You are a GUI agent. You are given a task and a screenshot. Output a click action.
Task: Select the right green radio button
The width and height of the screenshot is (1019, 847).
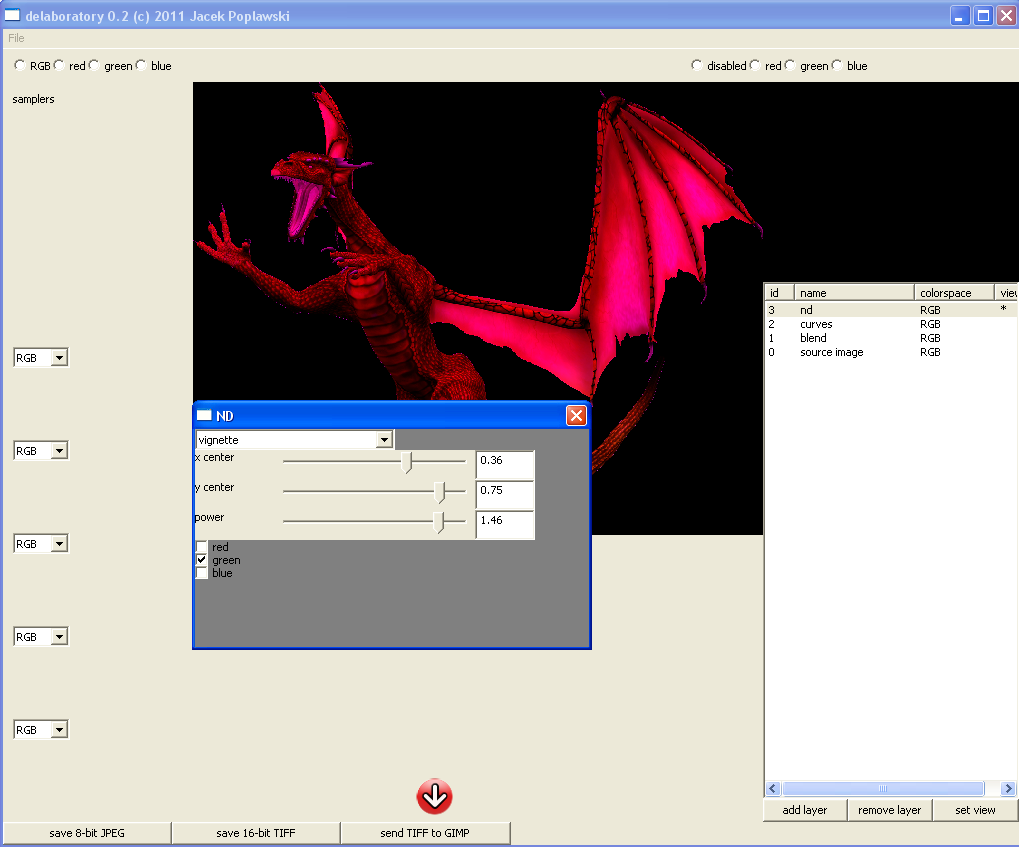click(x=790, y=65)
